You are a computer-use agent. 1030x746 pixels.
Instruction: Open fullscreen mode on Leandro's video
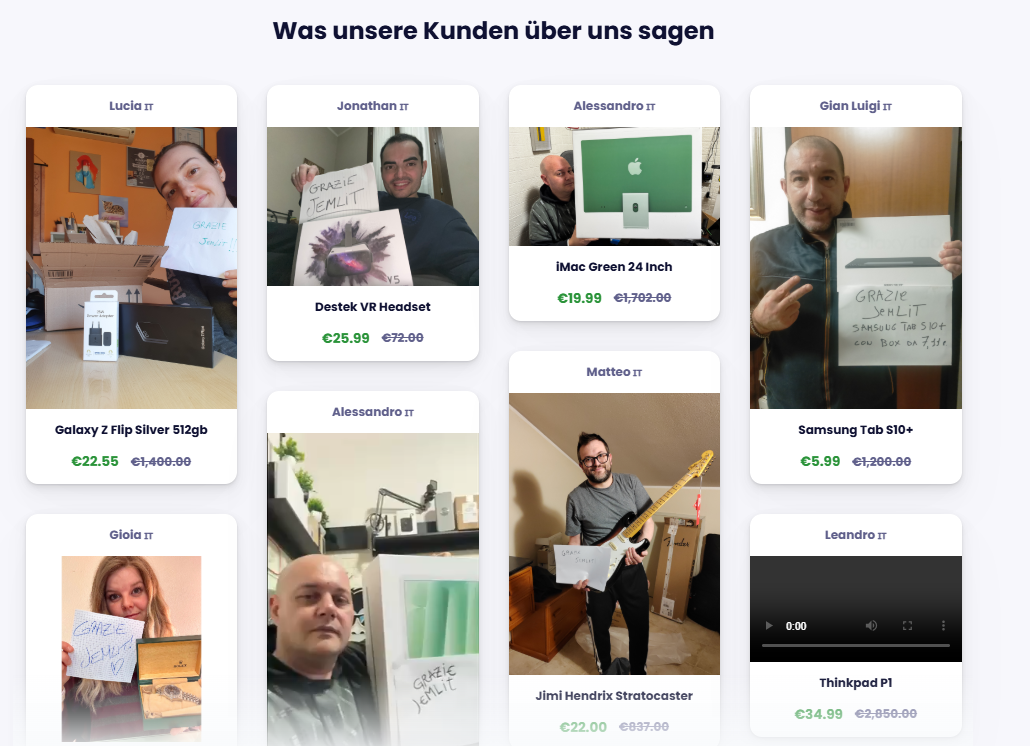[x=907, y=626]
